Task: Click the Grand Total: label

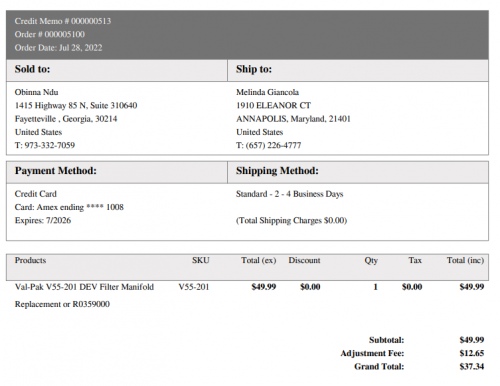Action: tap(379, 367)
